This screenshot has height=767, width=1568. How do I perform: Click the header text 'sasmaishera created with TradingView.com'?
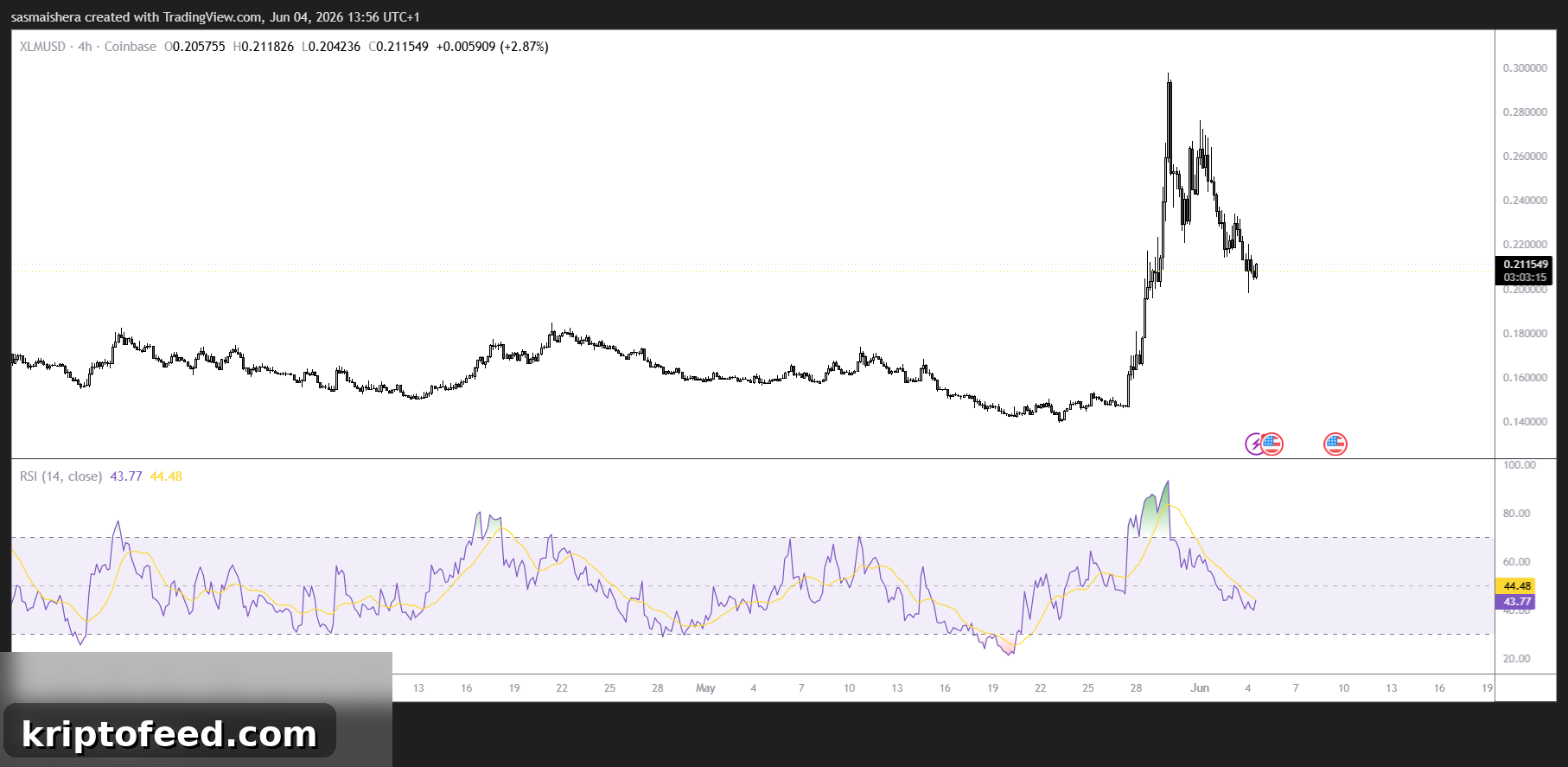[137, 17]
